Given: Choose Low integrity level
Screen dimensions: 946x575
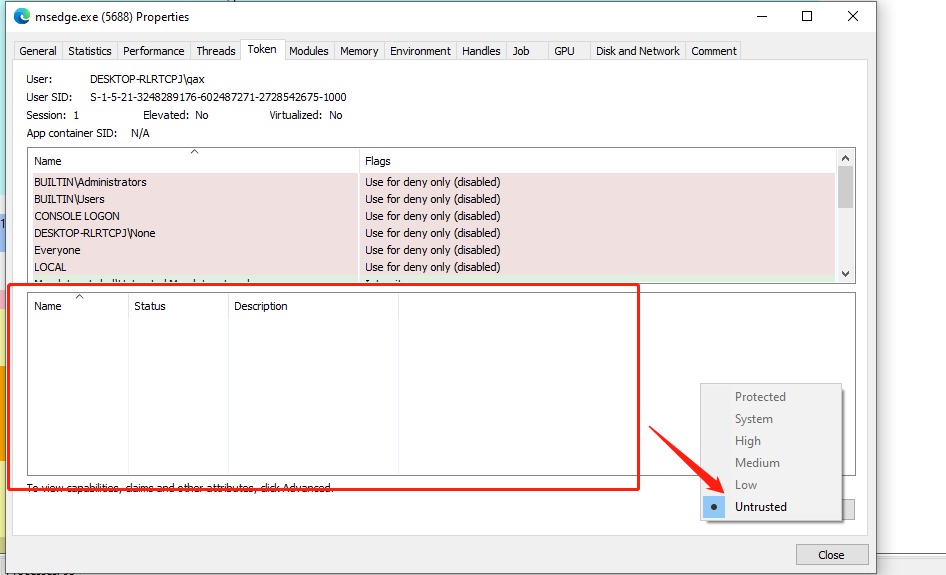Looking at the screenshot, I should tap(772, 484).
